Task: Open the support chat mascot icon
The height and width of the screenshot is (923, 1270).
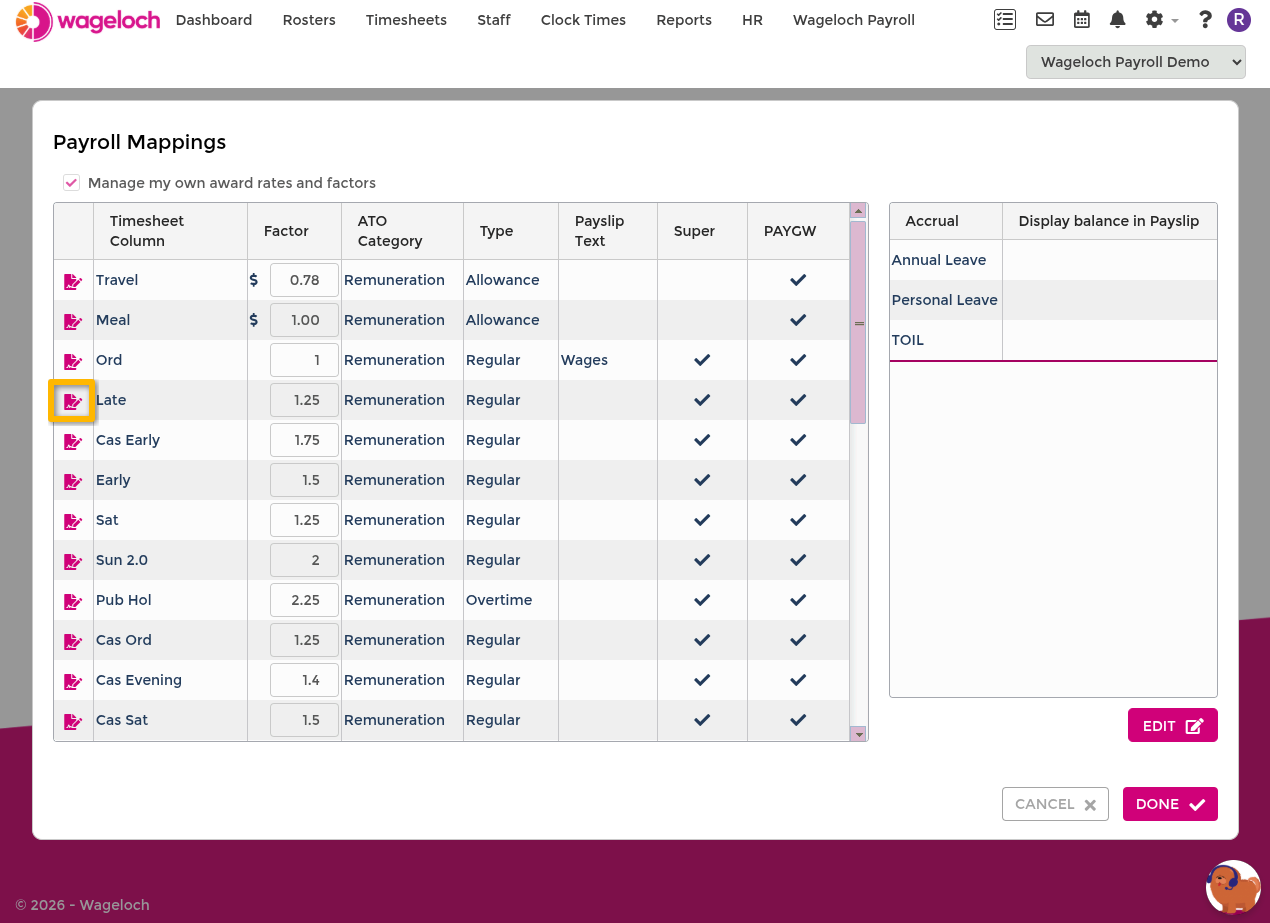Action: tap(1233, 887)
